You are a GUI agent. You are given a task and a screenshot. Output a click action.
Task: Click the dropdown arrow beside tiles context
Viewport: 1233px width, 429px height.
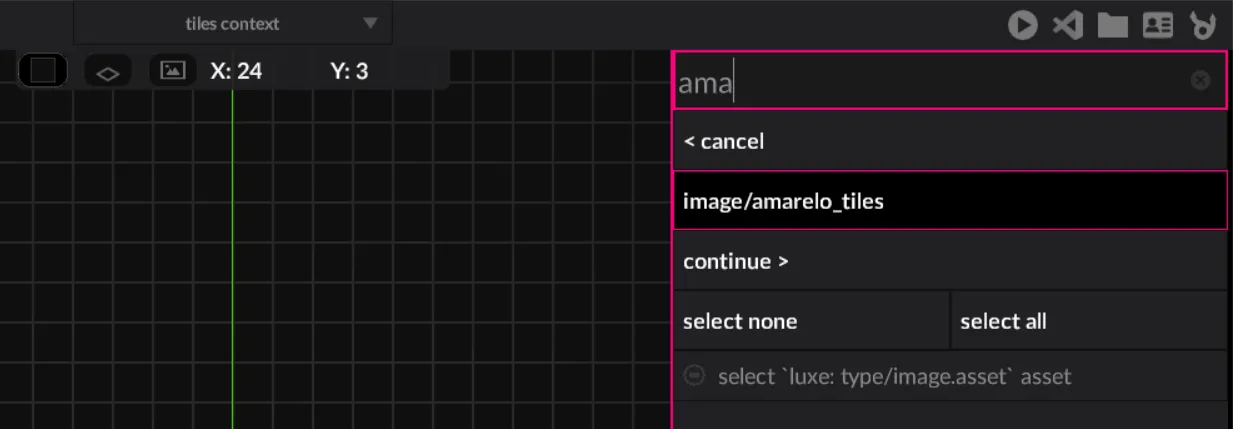point(370,23)
